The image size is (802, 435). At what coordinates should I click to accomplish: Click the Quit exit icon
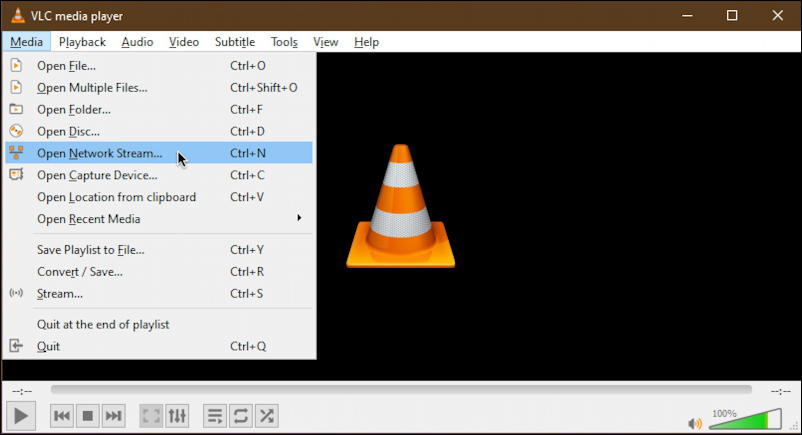pyautogui.click(x=16, y=346)
